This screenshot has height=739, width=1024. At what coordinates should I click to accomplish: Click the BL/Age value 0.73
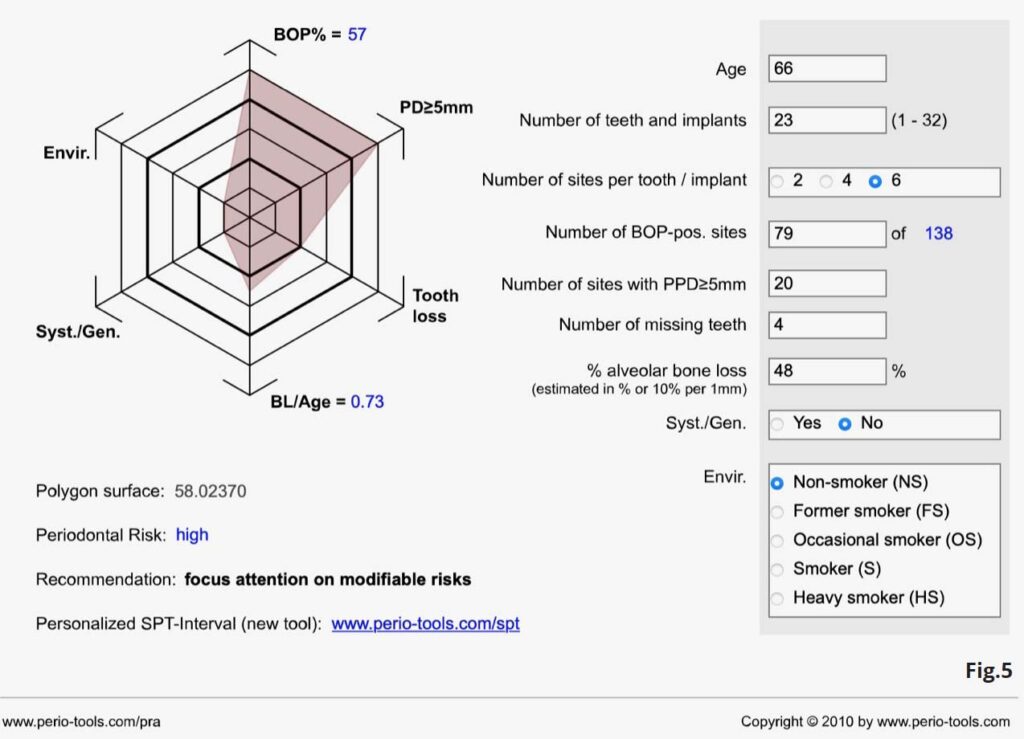click(366, 402)
